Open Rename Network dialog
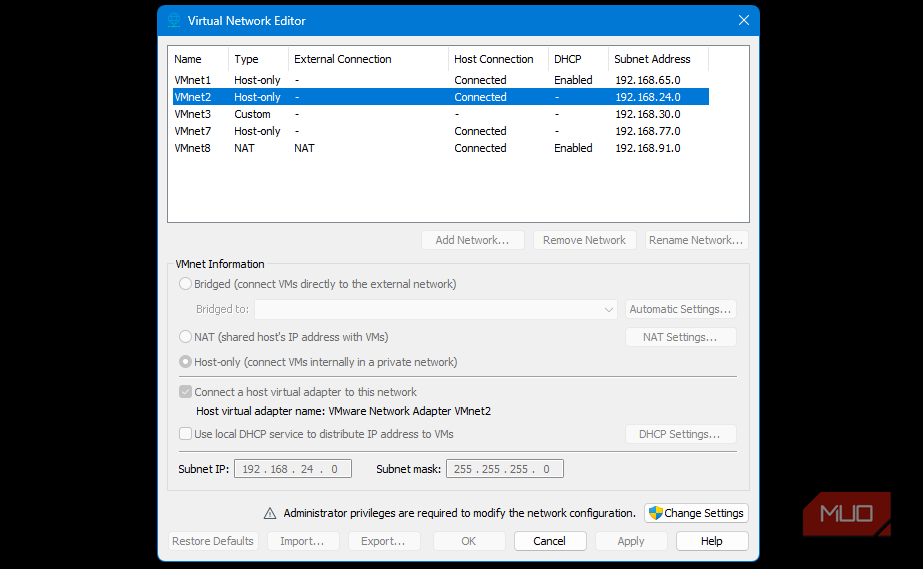Screen dimensions: 923x569 (x=696, y=240)
